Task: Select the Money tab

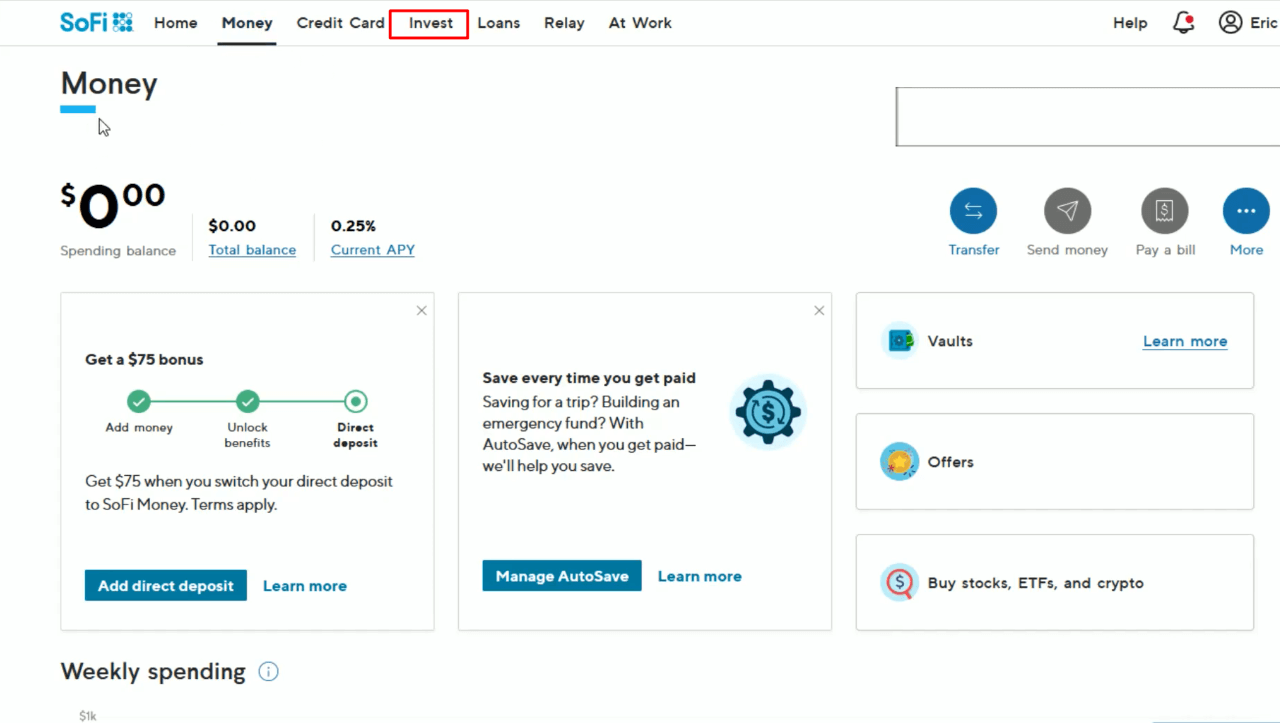Action: tap(247, 23)
